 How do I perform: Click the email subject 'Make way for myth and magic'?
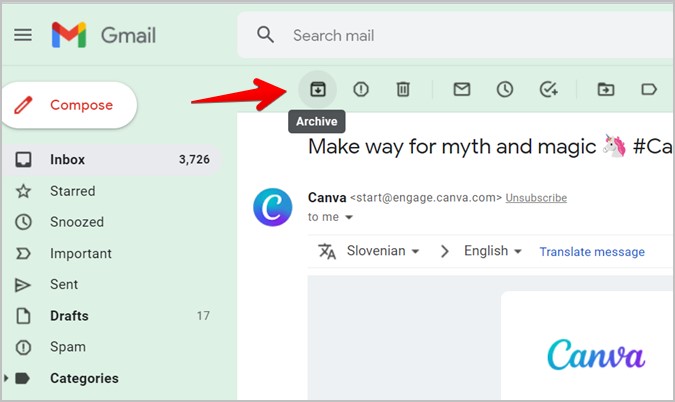(452, 147)
